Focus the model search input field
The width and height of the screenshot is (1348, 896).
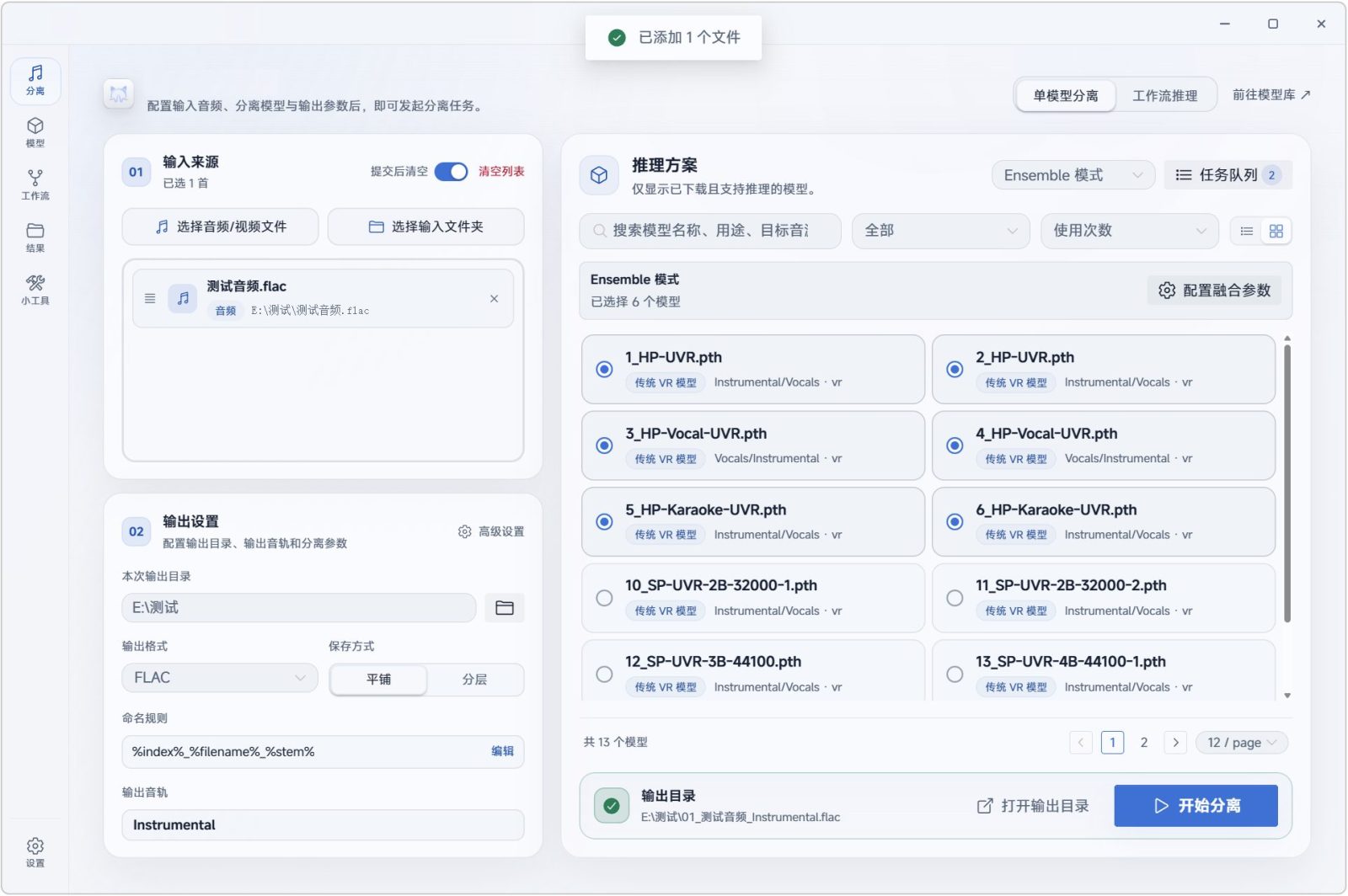(710, 231)
